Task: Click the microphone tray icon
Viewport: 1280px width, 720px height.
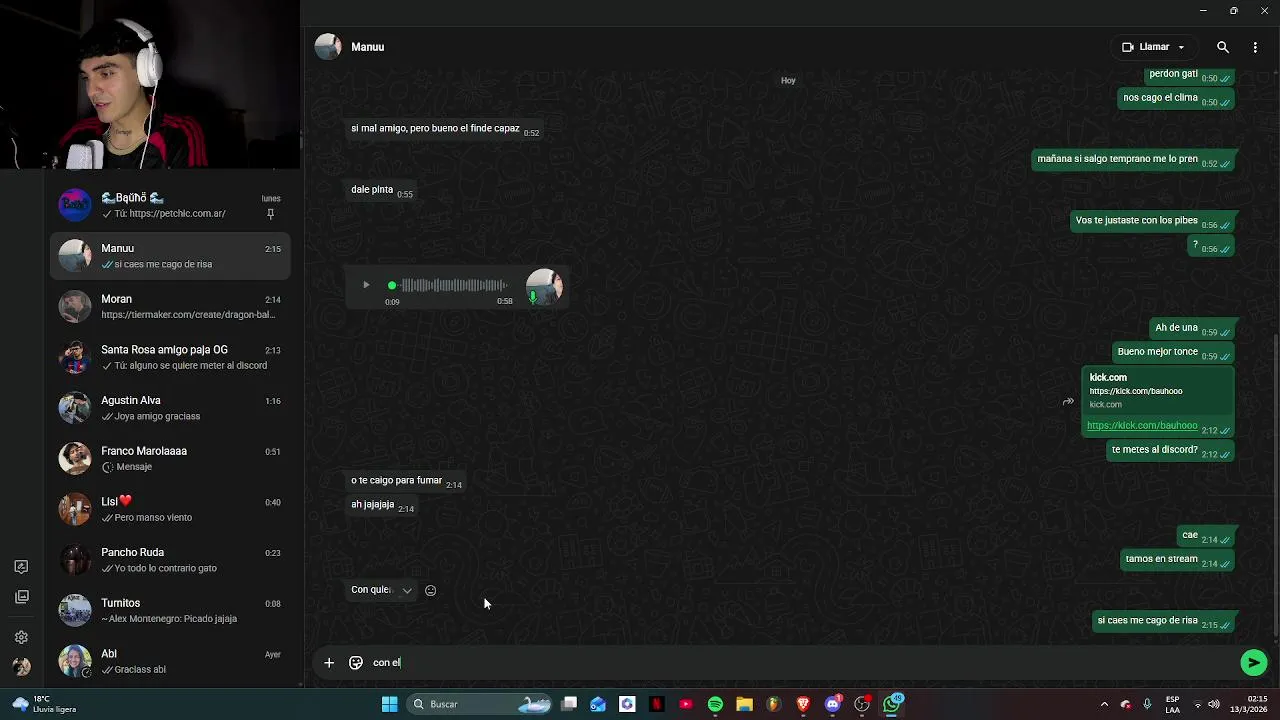Action: click(1147, 704)
